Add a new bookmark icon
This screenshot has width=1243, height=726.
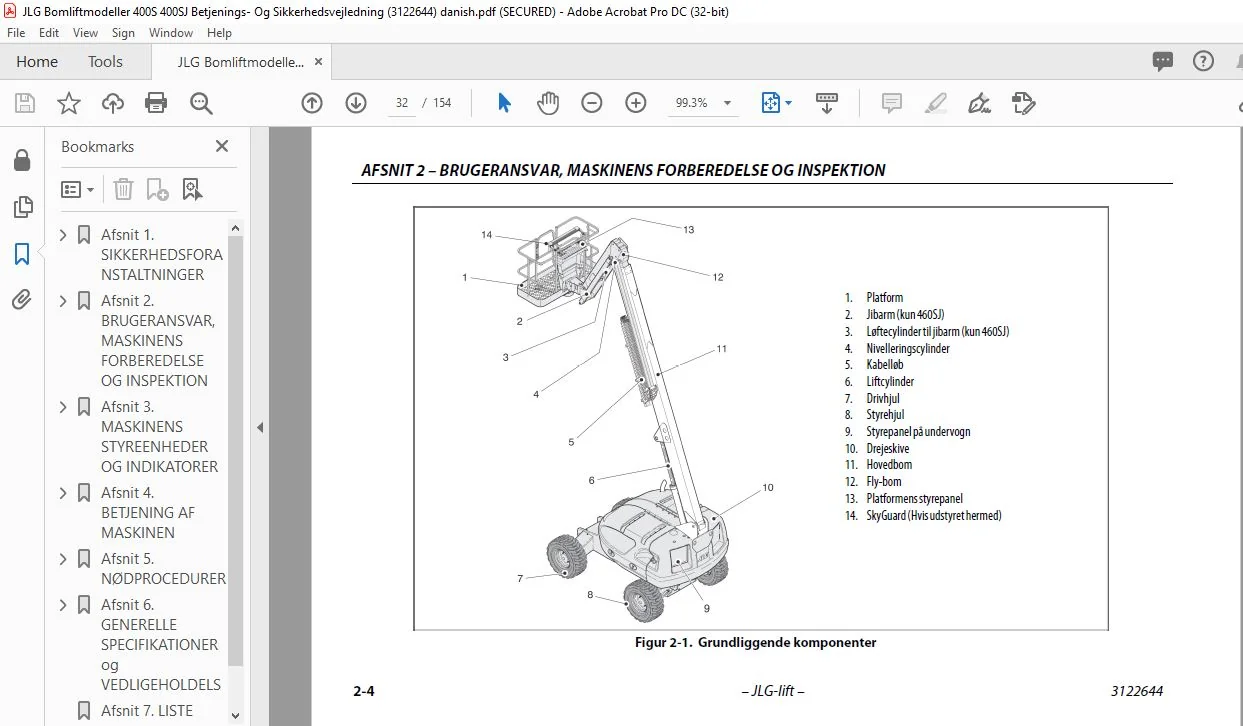157,189
